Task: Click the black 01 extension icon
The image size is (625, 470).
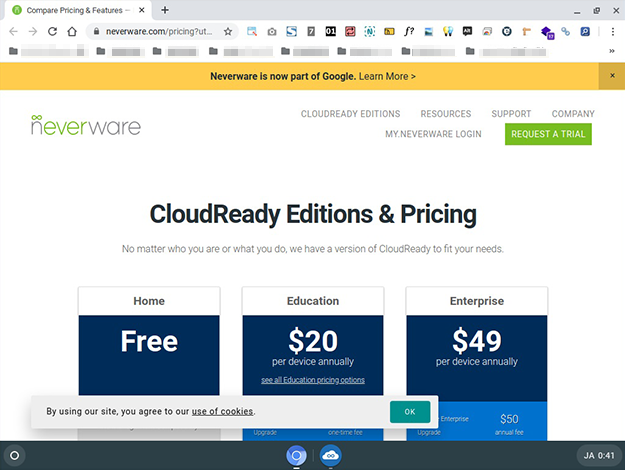Action: (330, 31)
